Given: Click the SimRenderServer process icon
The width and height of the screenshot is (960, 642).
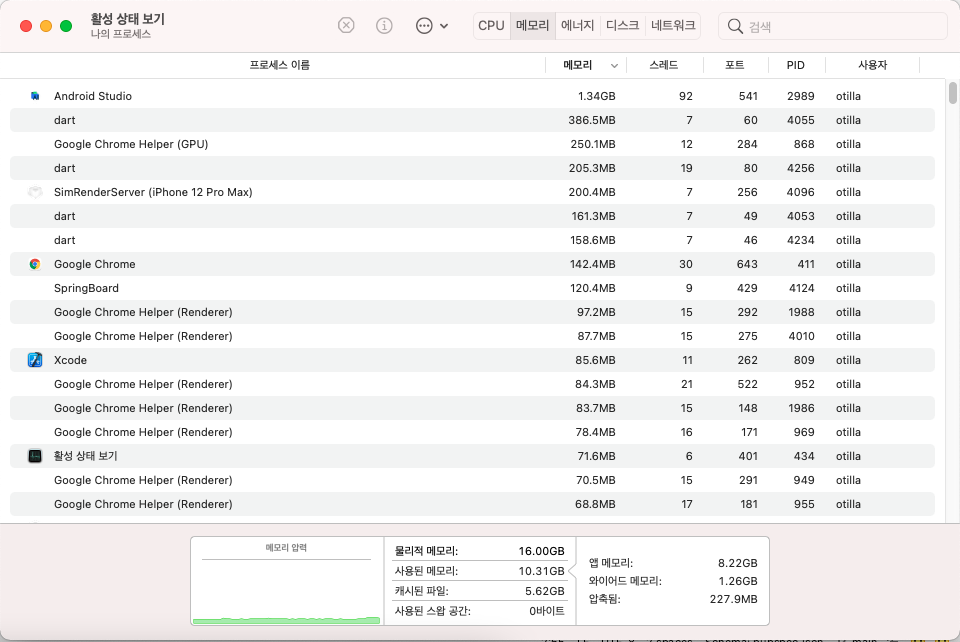Looking at the screenshot, I should 35,192.
